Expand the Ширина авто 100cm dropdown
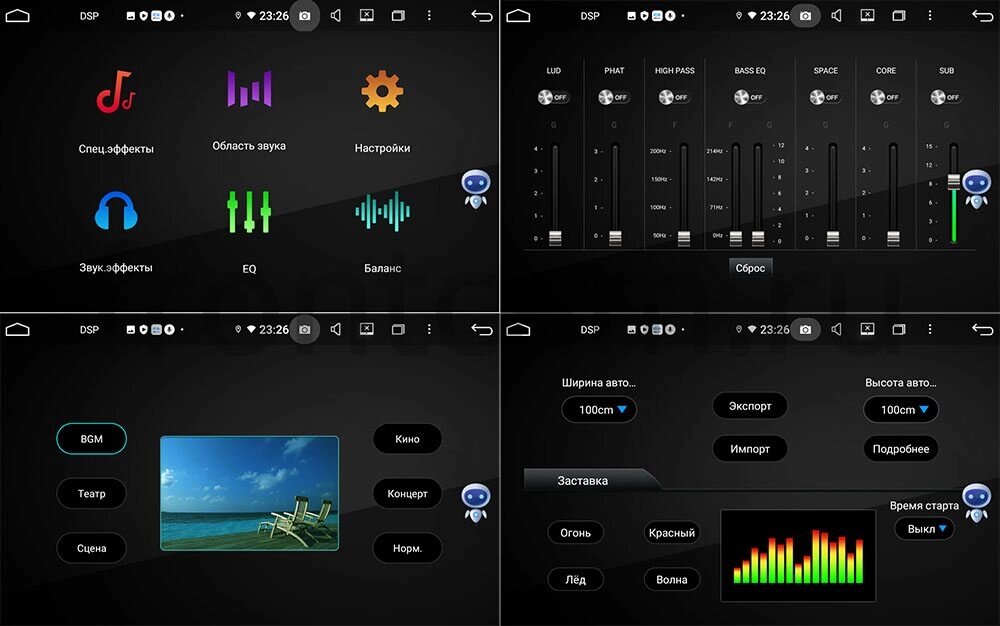 [x=599, y=410]
